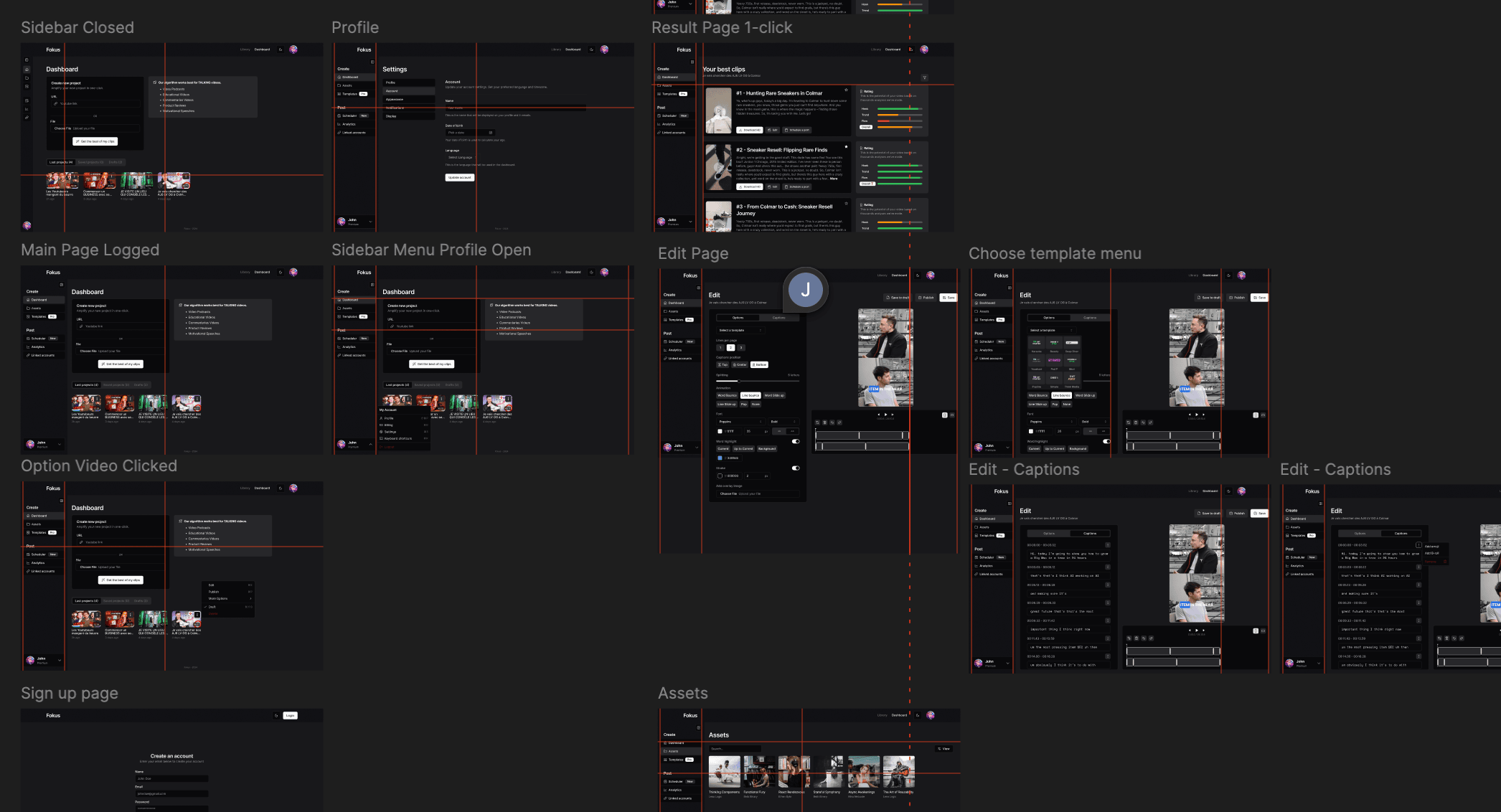The width and height of the screenshot is (1501, 812).
Task: Click Search field in Assets frame
Action: 734,749
